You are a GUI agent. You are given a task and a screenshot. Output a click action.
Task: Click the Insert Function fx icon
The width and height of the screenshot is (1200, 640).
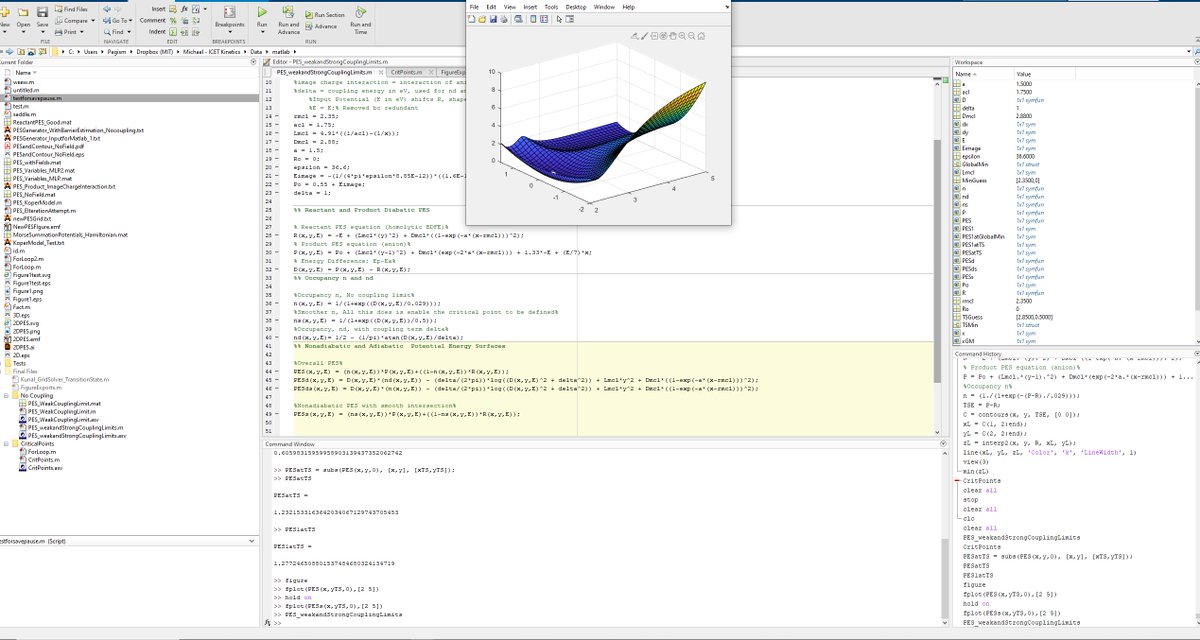pos(183,10)
